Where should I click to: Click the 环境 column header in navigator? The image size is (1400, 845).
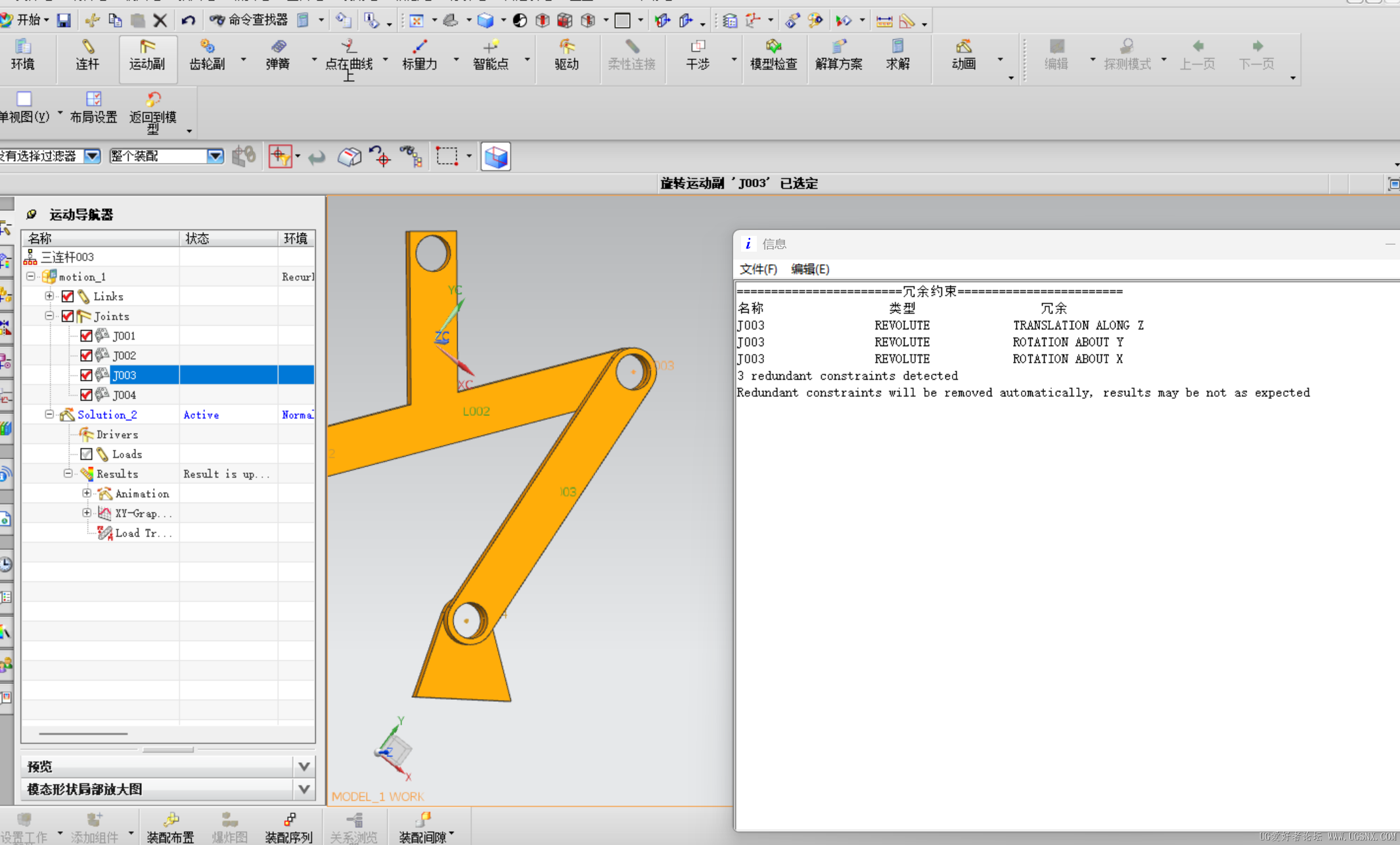296,238
